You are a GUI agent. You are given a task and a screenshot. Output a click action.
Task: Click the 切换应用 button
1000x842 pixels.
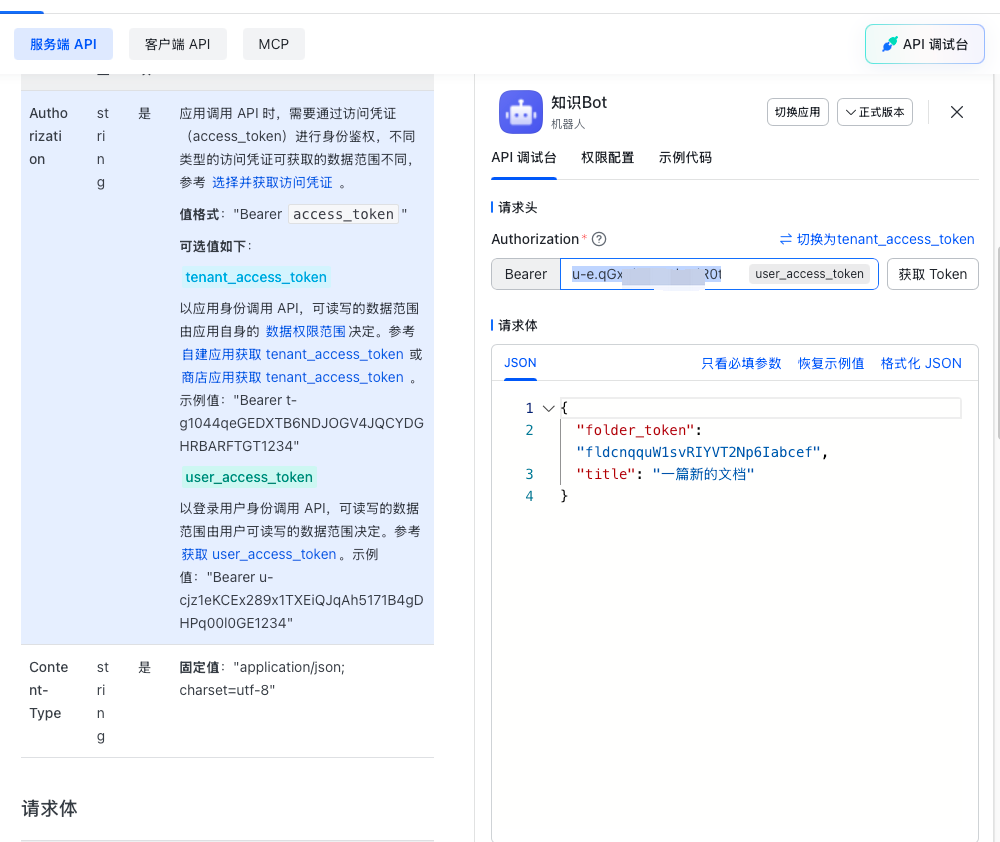(797, 112)
